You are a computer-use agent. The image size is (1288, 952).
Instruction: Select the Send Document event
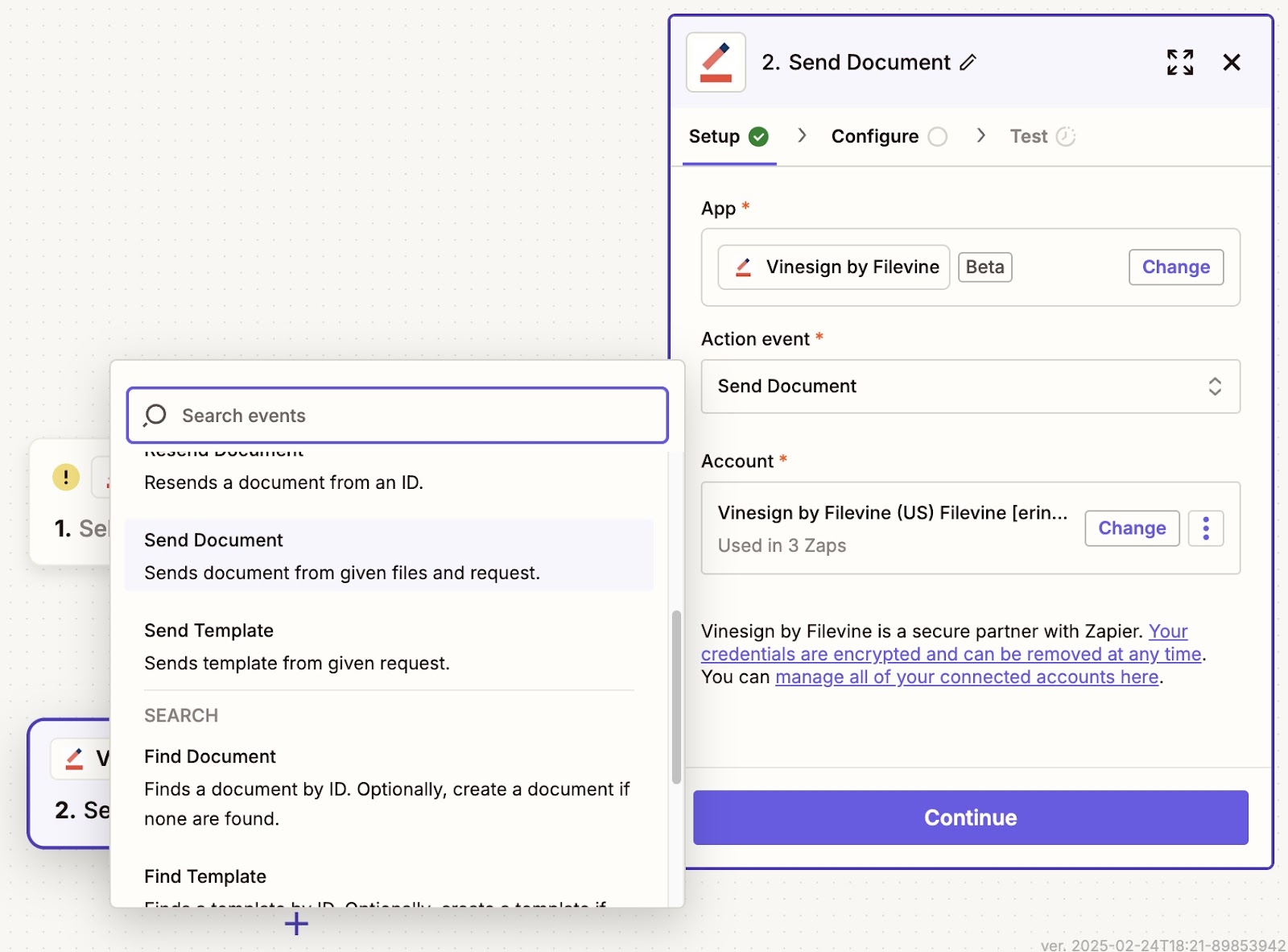[x=389, y=556]
